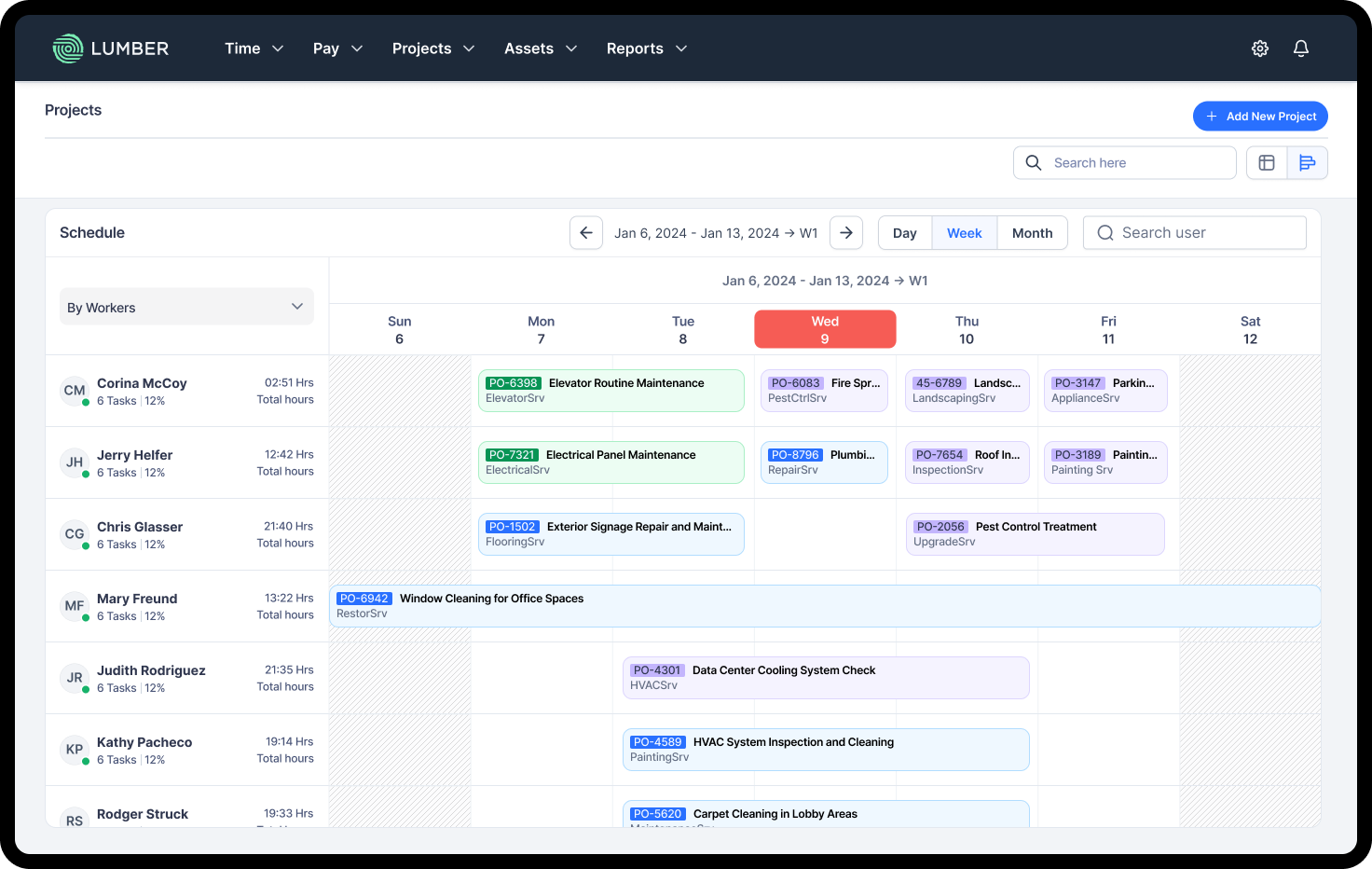The width and height of the screenshot is (1372, 869).
Task: Open the settings gear icon
Action: (x=1260, y=48)
